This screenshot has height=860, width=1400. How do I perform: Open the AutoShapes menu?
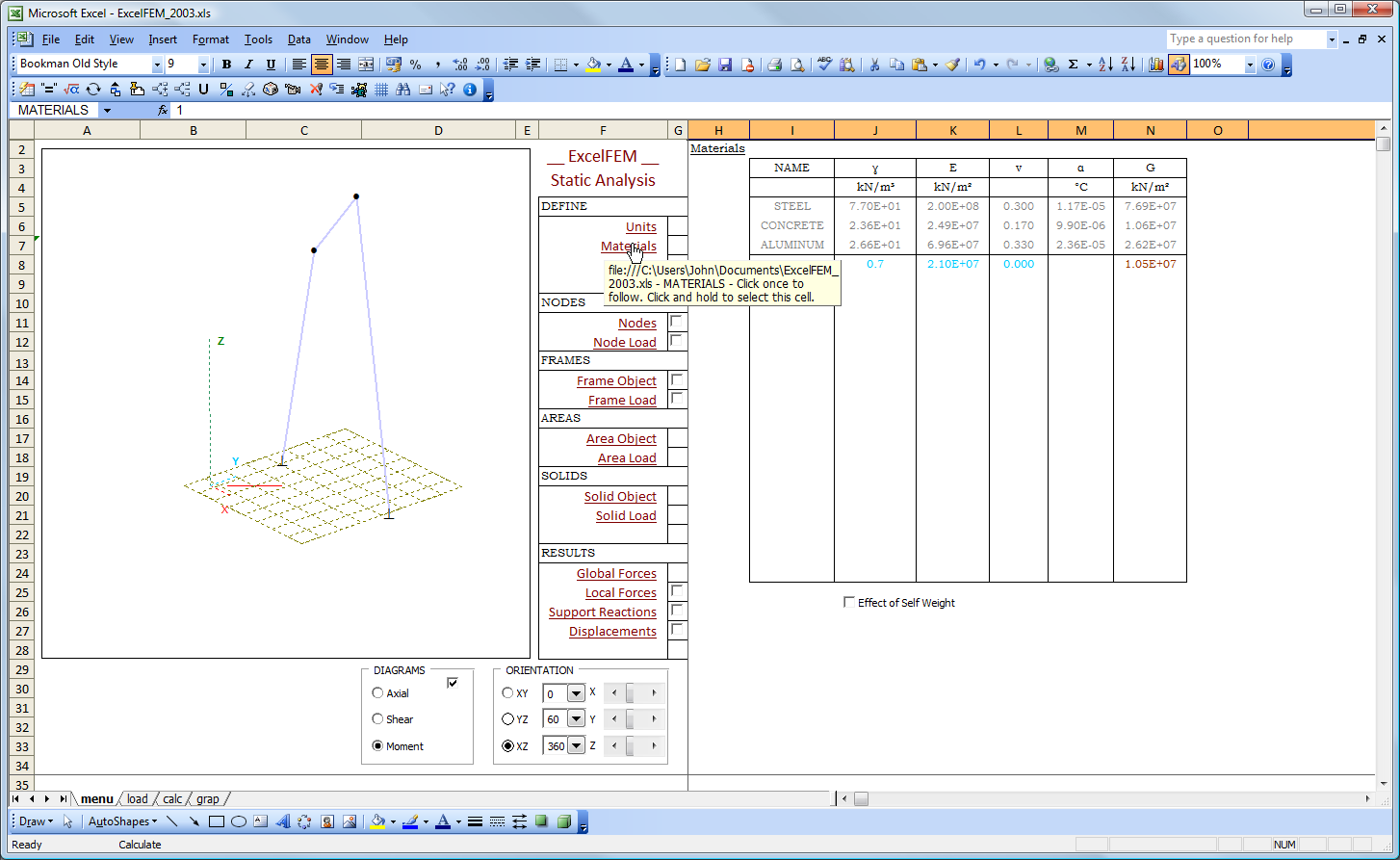pos(122,821)
